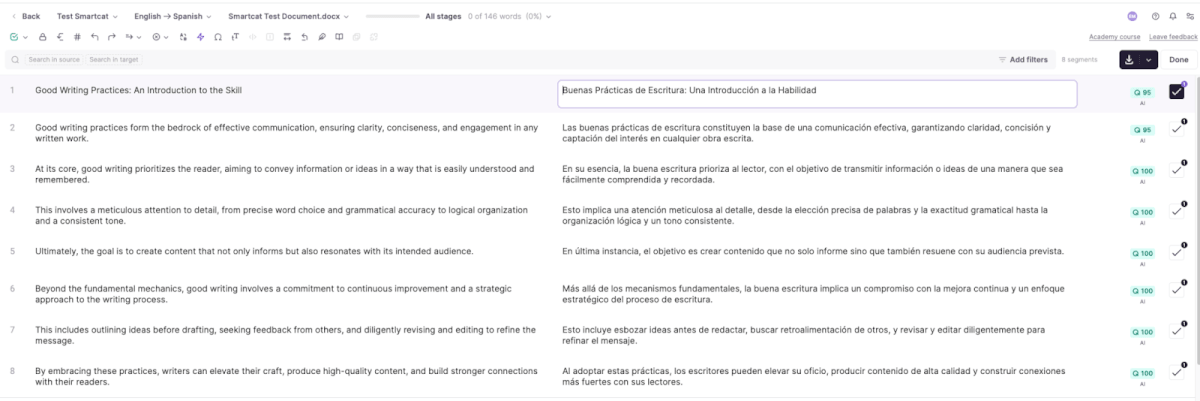This screenshot has height=401, width=1200.
Task: Click the copy source to target icon
Action: (60, 37)
